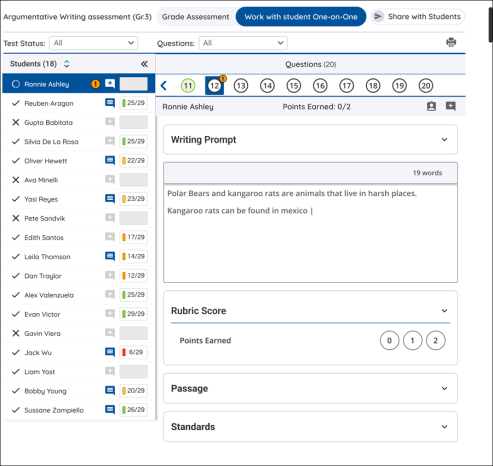
Task: Select rubric score 0
Action: pos(389,340)
